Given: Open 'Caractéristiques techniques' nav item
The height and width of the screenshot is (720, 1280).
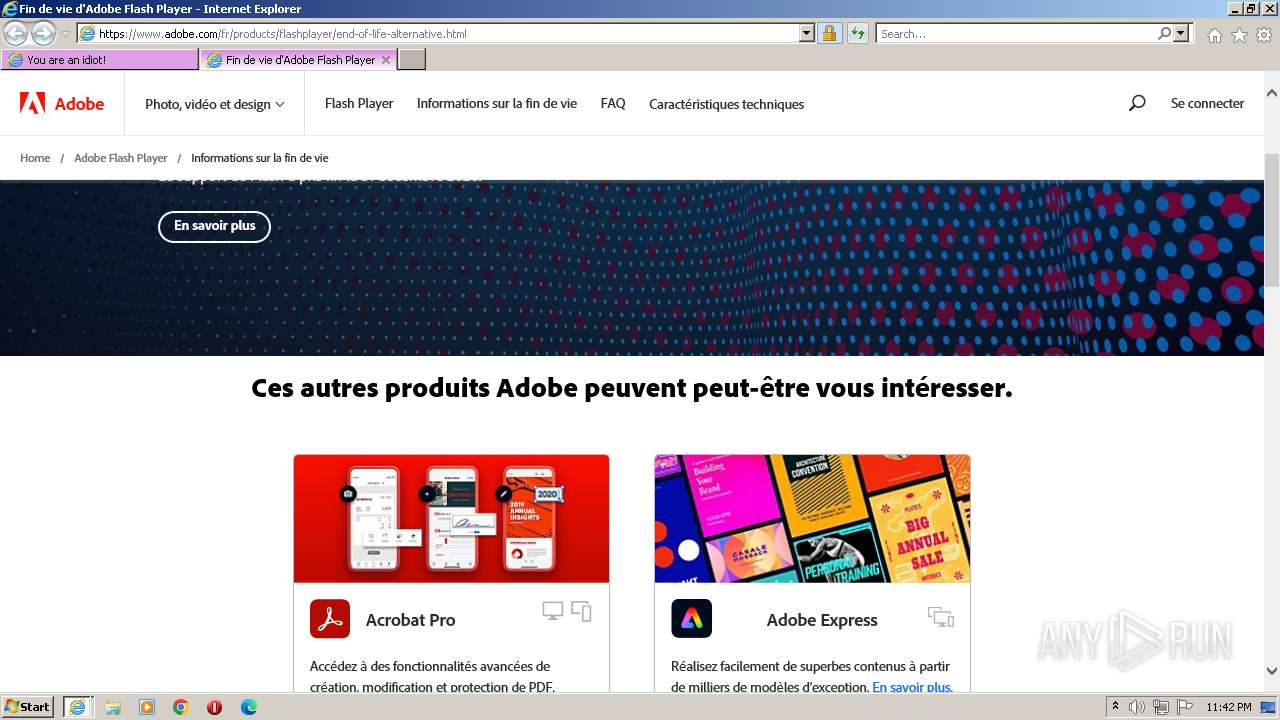Looking at the screenshot, I should click(726, 104).
